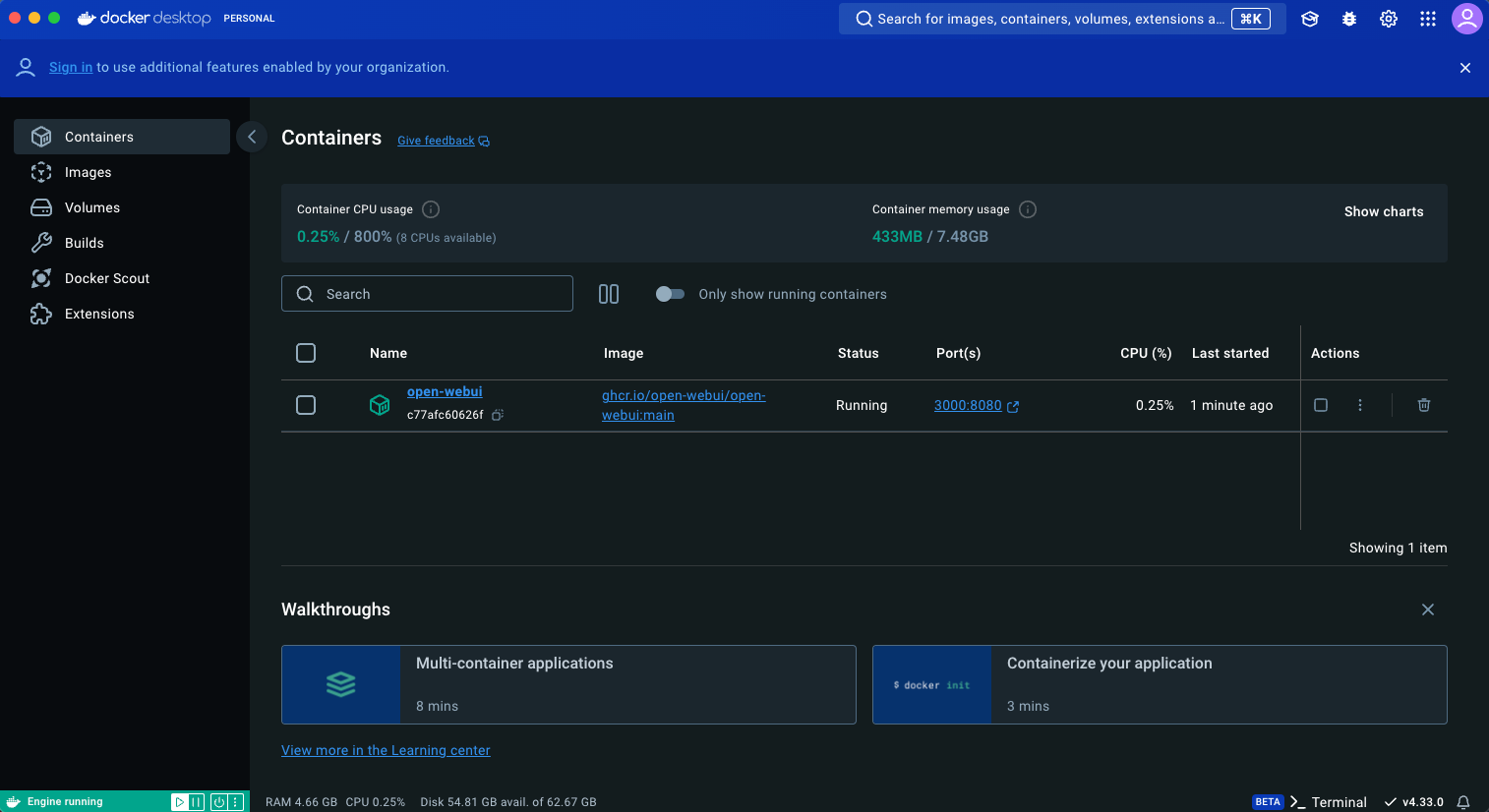Viewport: 1489px width, 812px height.
Task: Click the RAM 4.66 GB status entry
Action: pyautogui.click(x=301, y=802)
